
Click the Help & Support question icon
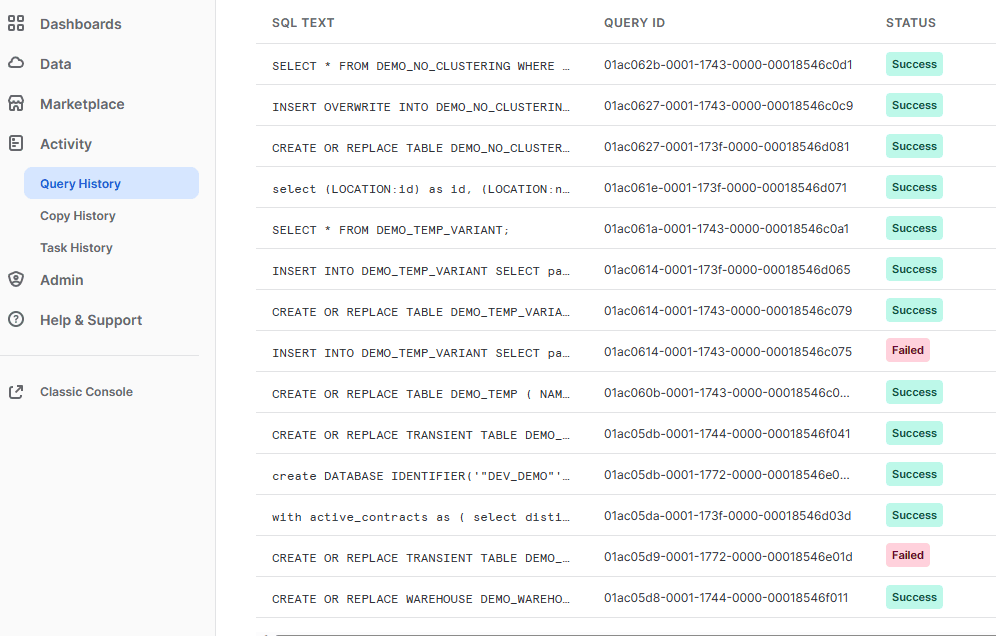tap(16, 320)
